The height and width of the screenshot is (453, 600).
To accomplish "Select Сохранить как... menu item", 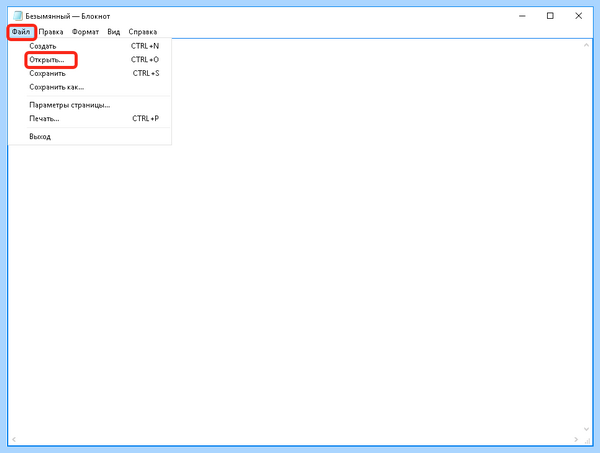I will tap(90, 87).
